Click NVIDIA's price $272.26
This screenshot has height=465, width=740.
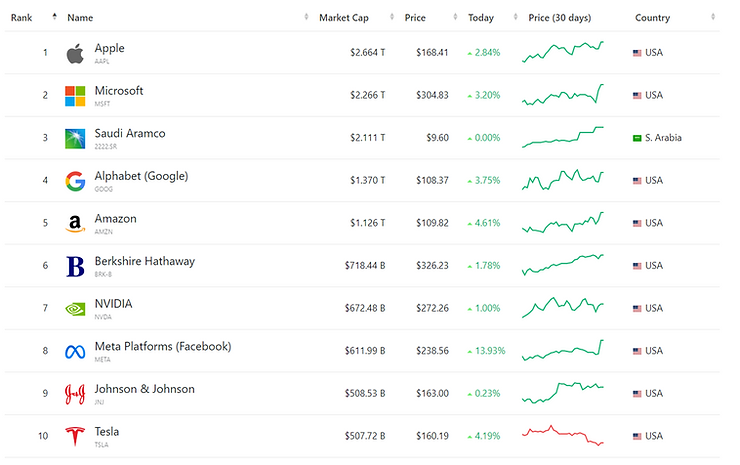coord(432,308)
